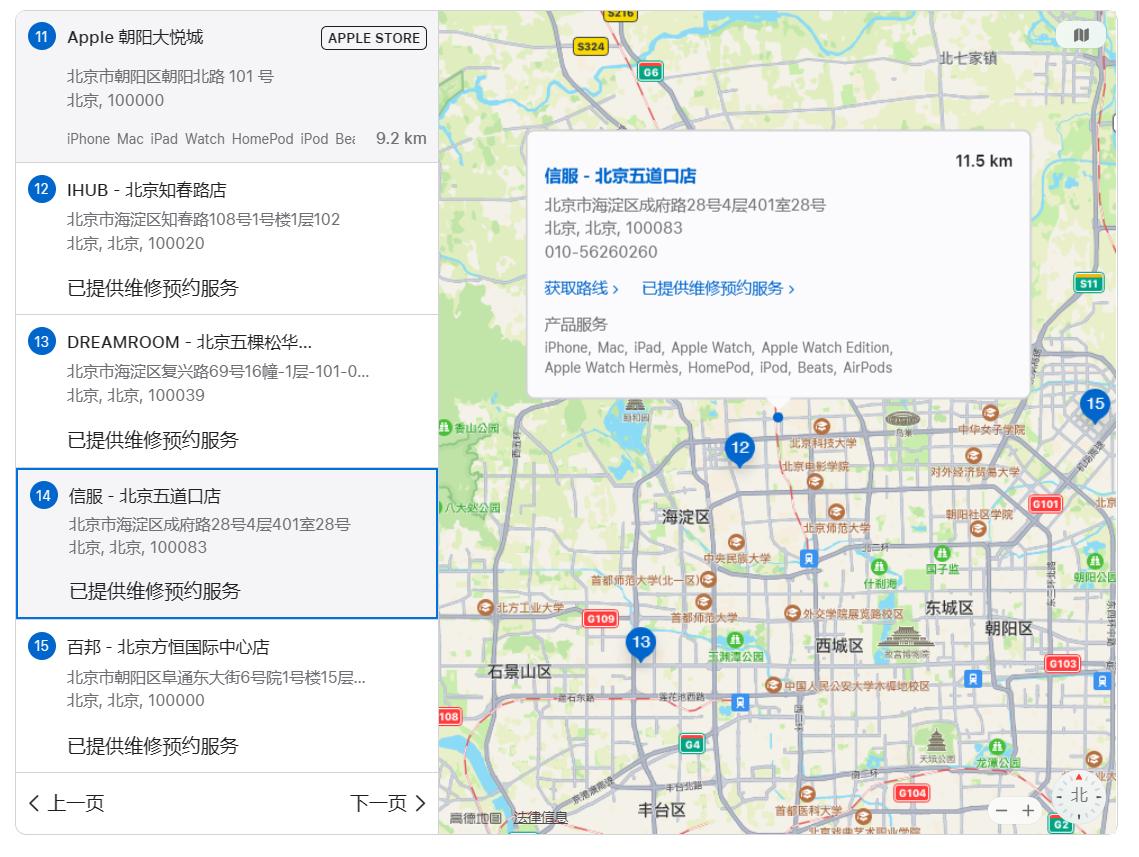The width and height of the screenshot is (1139, 857).
Task: Click the APPLE STORE badge
Action: tap(373, 37)
